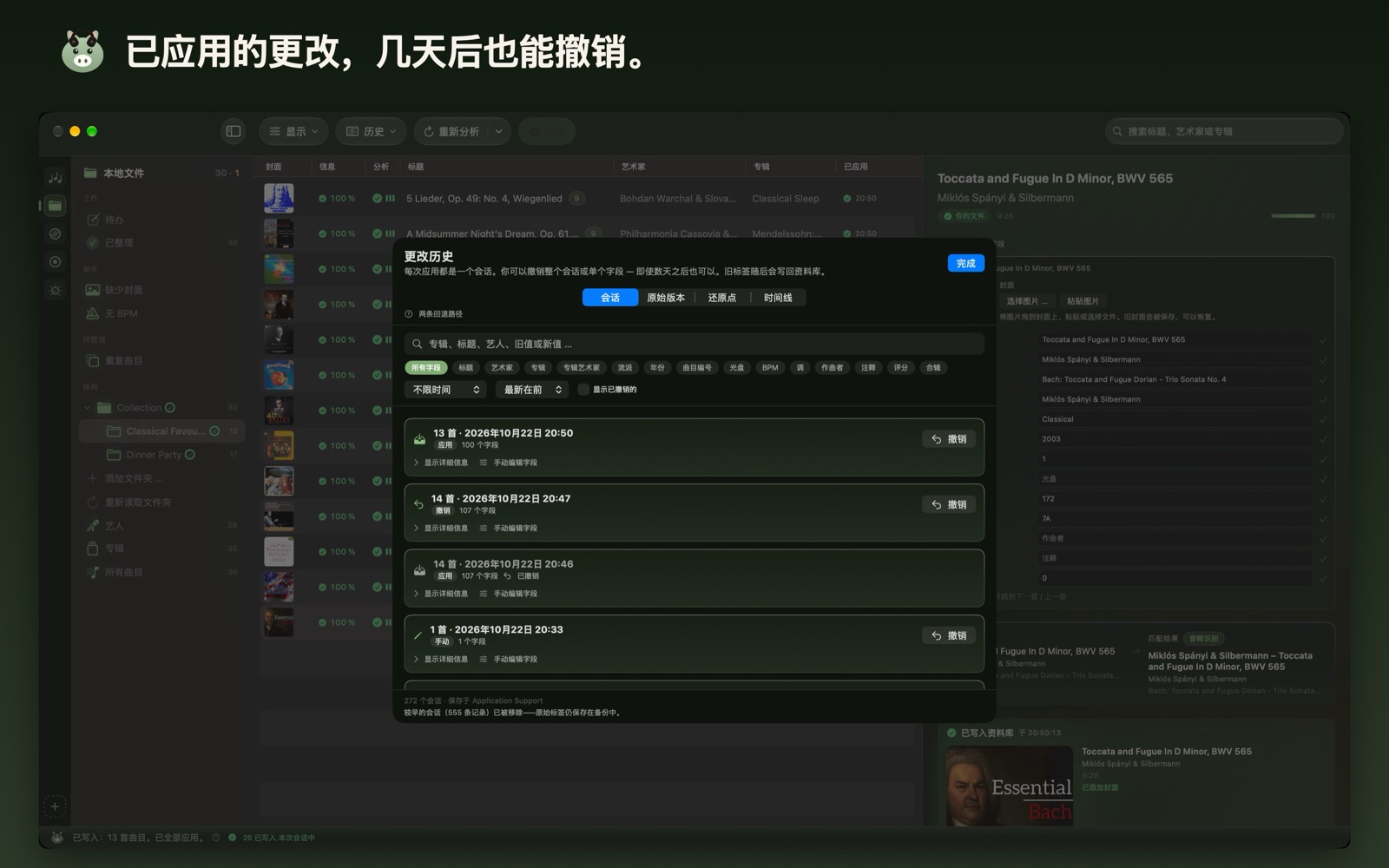Click 撤销 for the 20:50 session
1389x868 pixels.
(949, 439)
